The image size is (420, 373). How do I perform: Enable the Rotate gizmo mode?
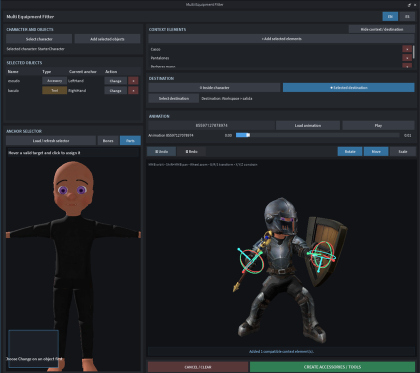[x=350, y=151]
